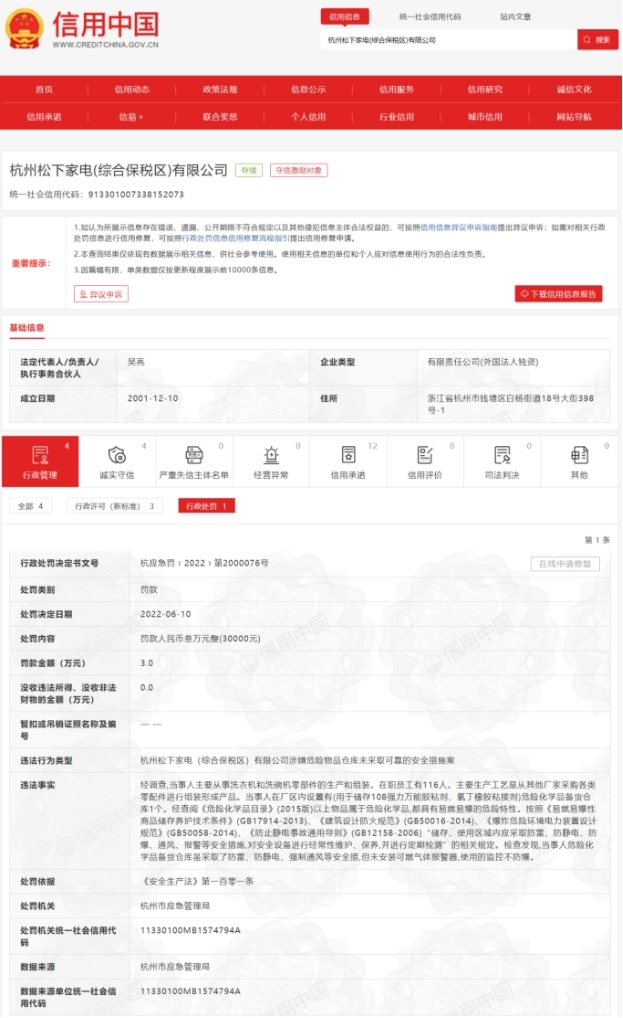Click the red 守信激励对象 tag

tap(299, 170)
